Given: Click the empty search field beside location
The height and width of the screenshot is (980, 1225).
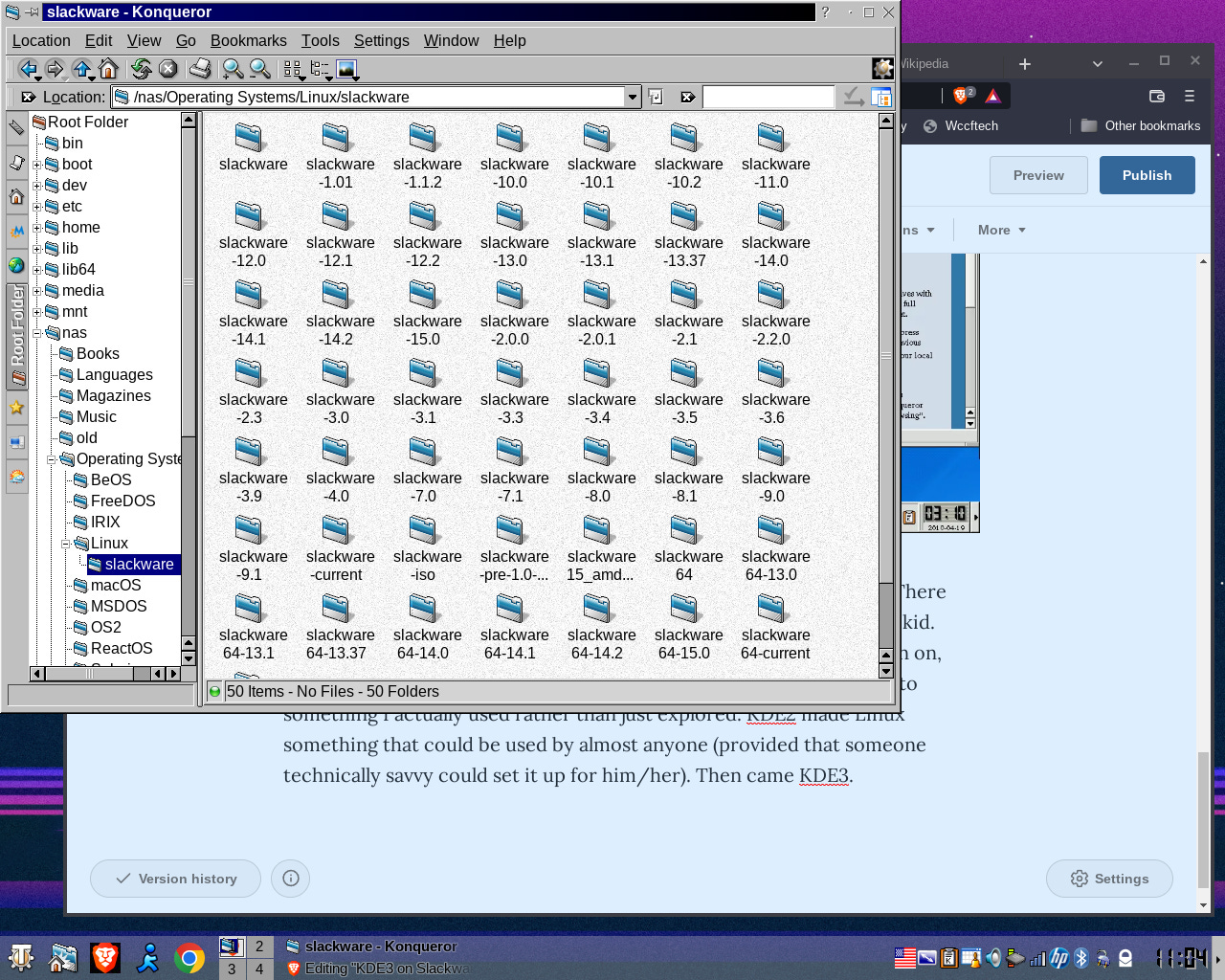Looking at the screenshot, I should (768, 97).
